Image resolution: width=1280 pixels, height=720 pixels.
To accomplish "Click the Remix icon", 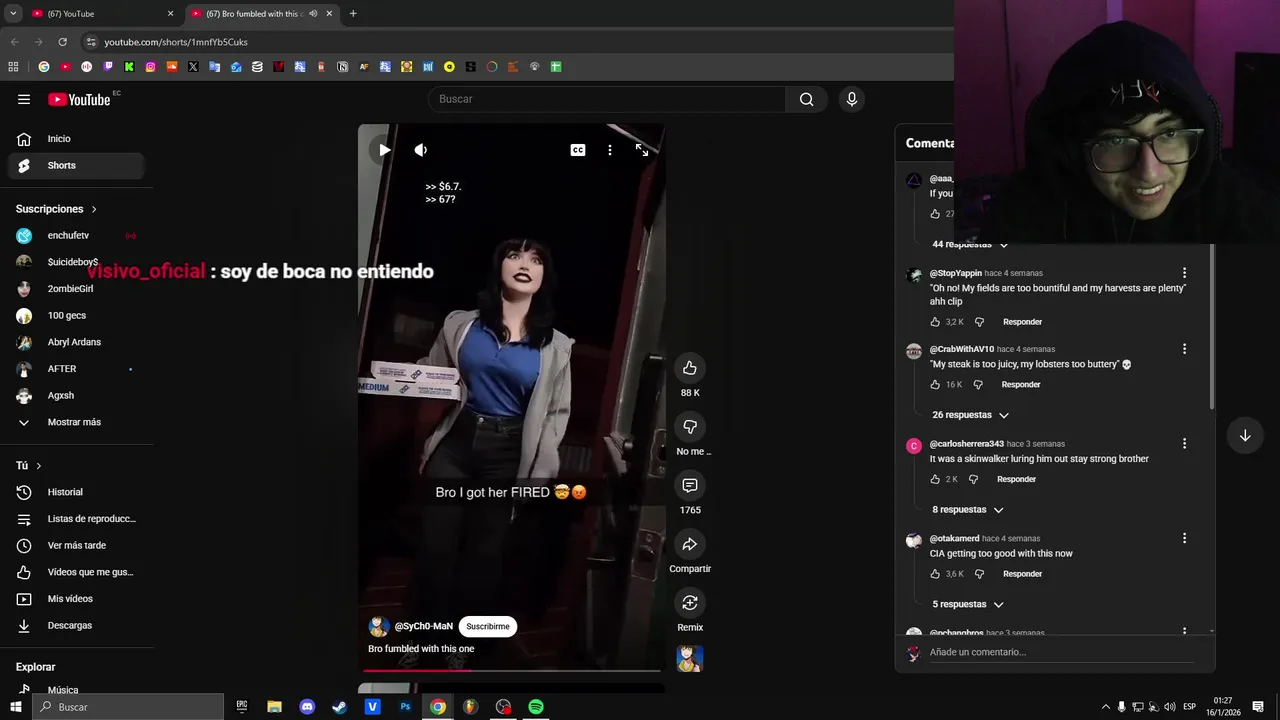I will point(690,602).
